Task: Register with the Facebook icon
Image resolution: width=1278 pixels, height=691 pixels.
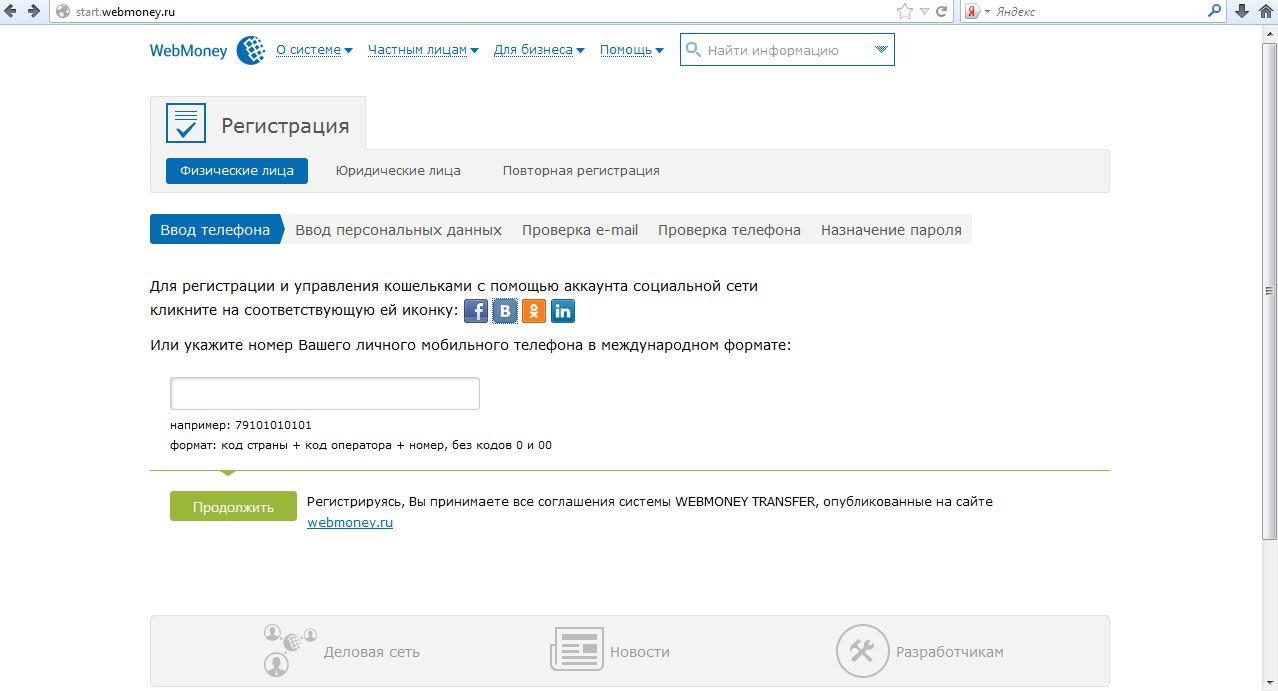Action: 476,311
